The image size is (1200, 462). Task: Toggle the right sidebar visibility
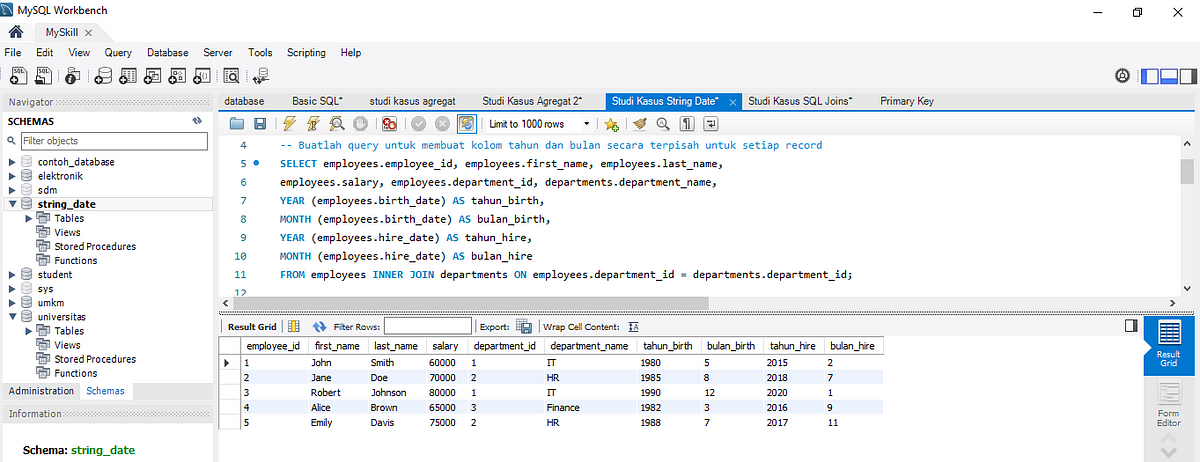(x=1187, y=75)
